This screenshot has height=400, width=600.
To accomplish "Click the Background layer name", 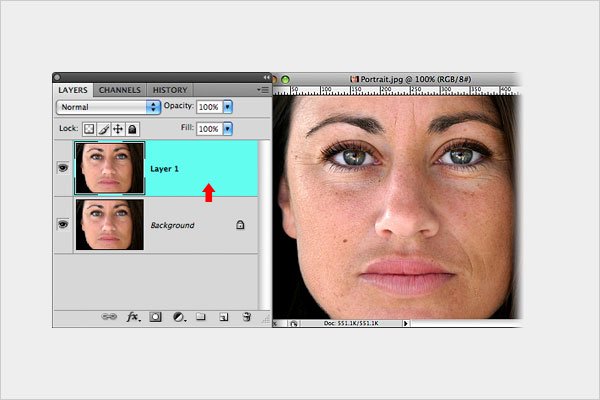I will tap(172, 225).
